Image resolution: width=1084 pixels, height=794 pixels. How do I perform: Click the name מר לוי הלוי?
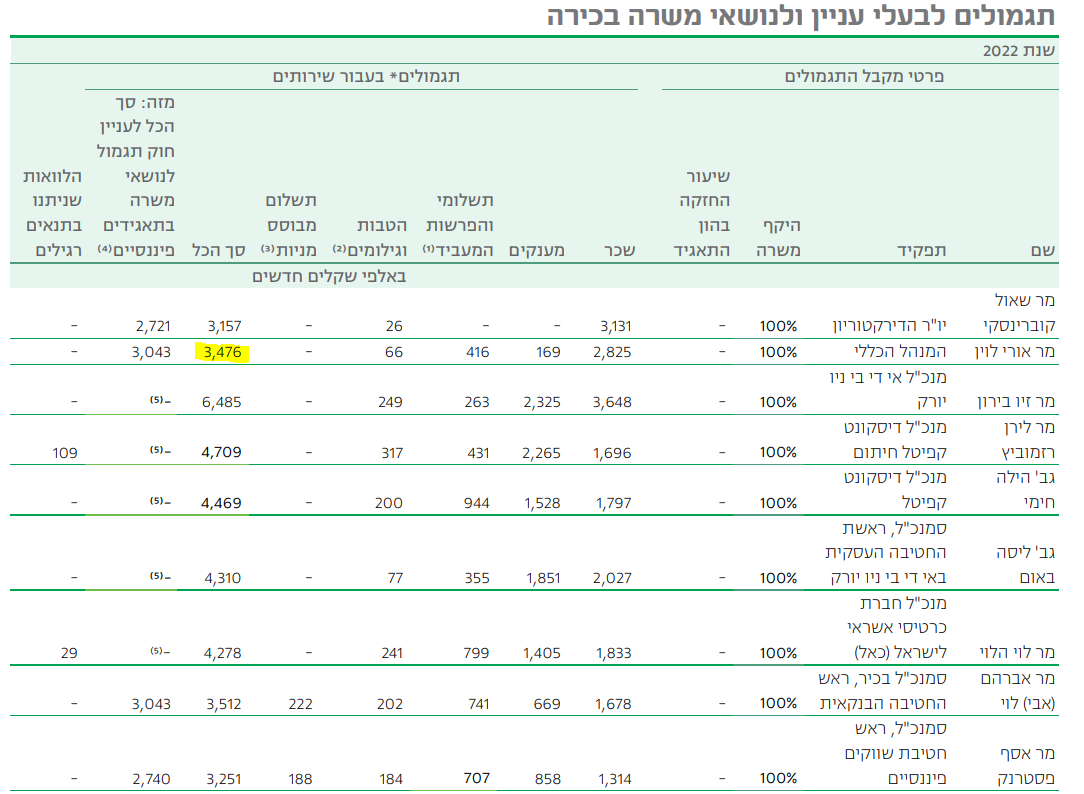pos(1017,652)
